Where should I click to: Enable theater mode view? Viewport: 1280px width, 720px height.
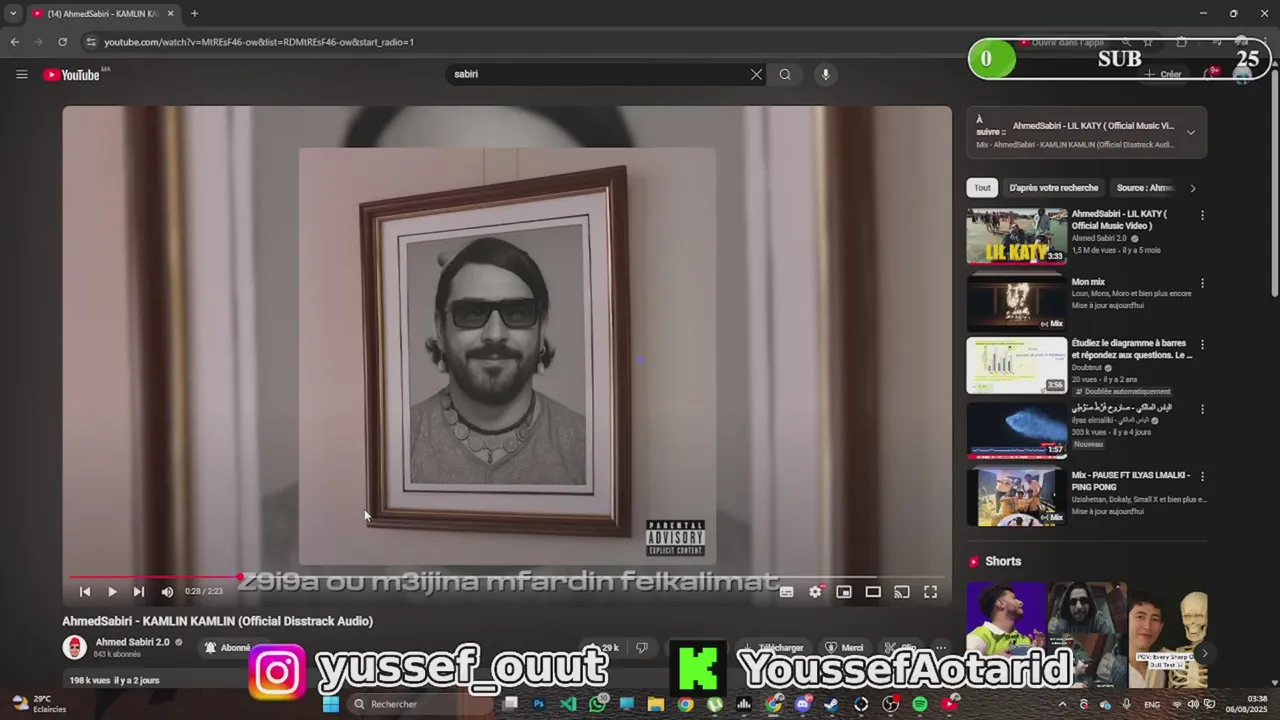pos(873,592)
